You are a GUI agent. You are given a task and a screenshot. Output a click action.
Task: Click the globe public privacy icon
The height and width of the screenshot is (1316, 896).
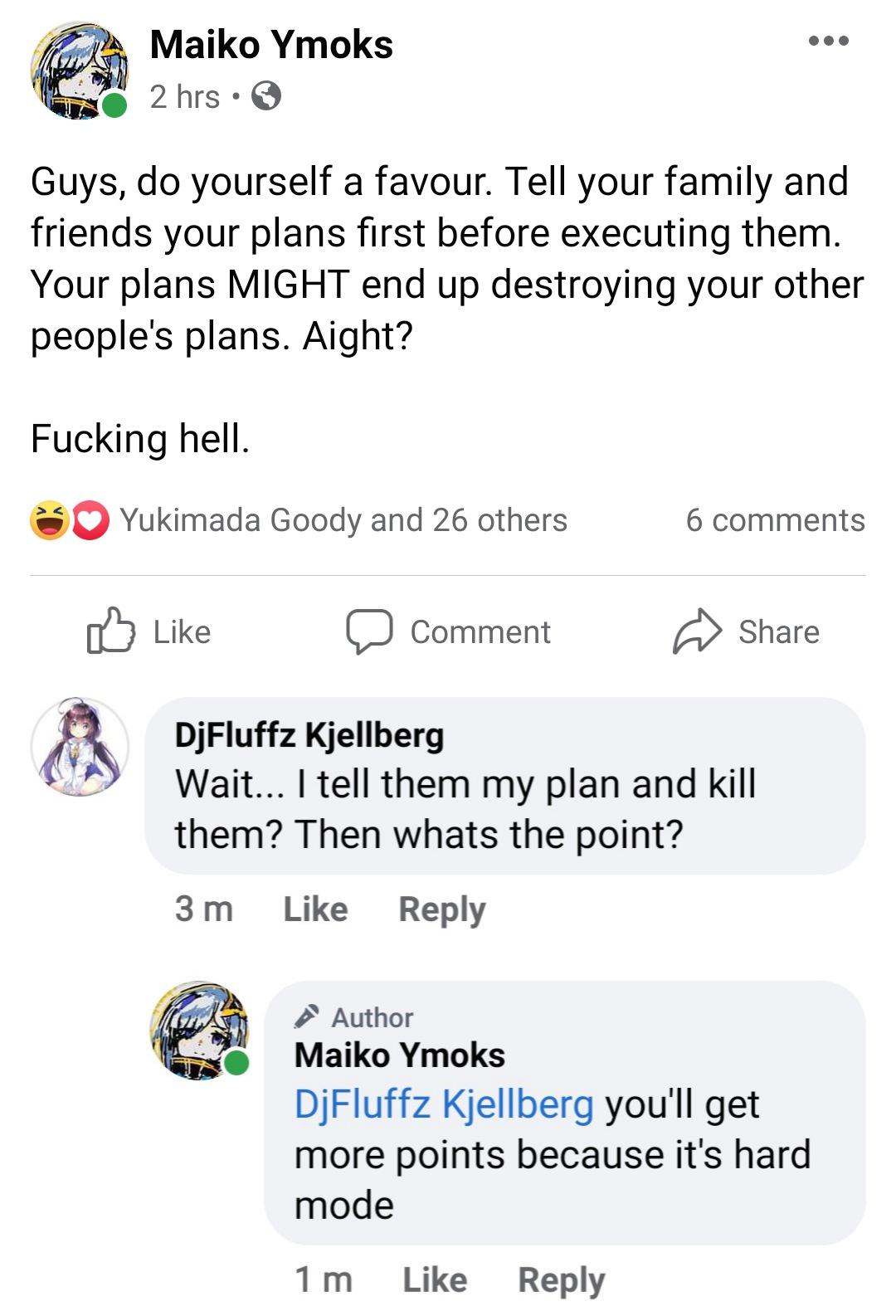click(x=266, y=97)
